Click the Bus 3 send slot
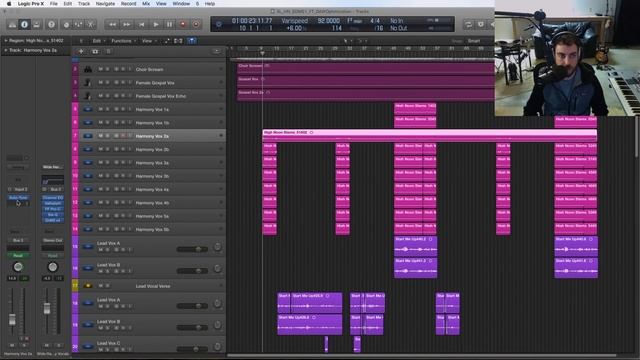The height and width of the screenshot is (360, 640). (x=18, y=240)
